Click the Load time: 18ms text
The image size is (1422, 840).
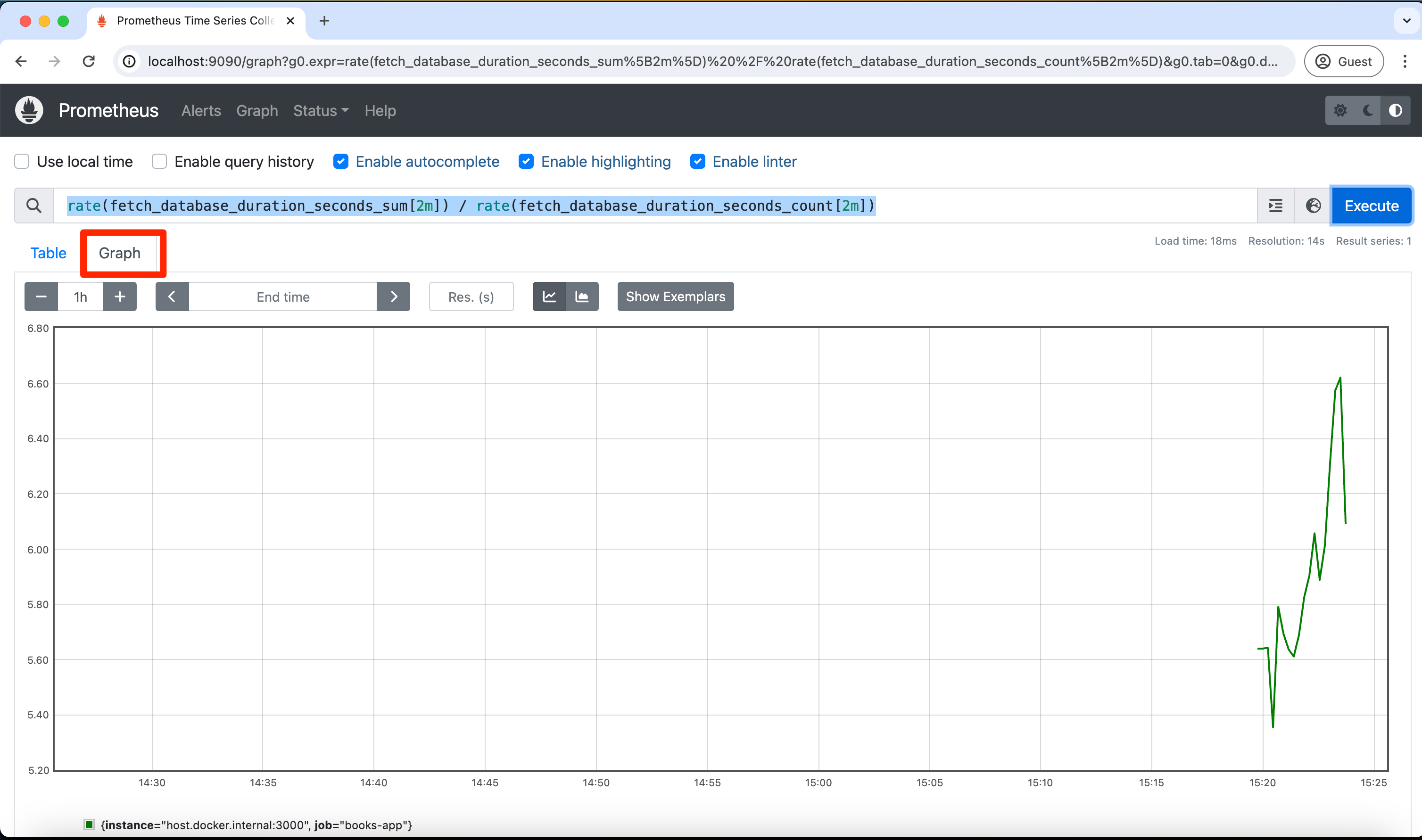[x=1196, y=240]
